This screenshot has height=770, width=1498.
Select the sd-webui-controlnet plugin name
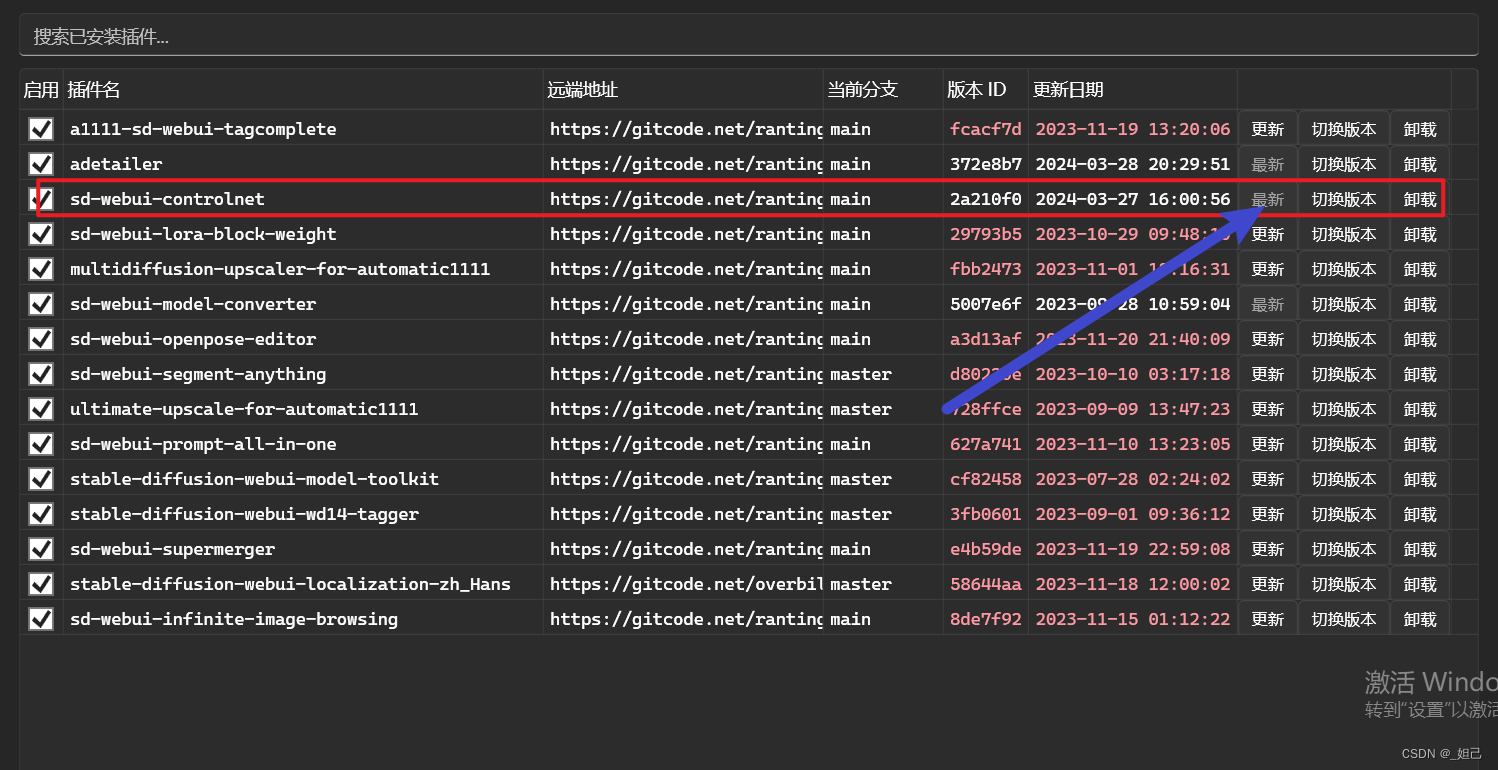click(167, 199)
